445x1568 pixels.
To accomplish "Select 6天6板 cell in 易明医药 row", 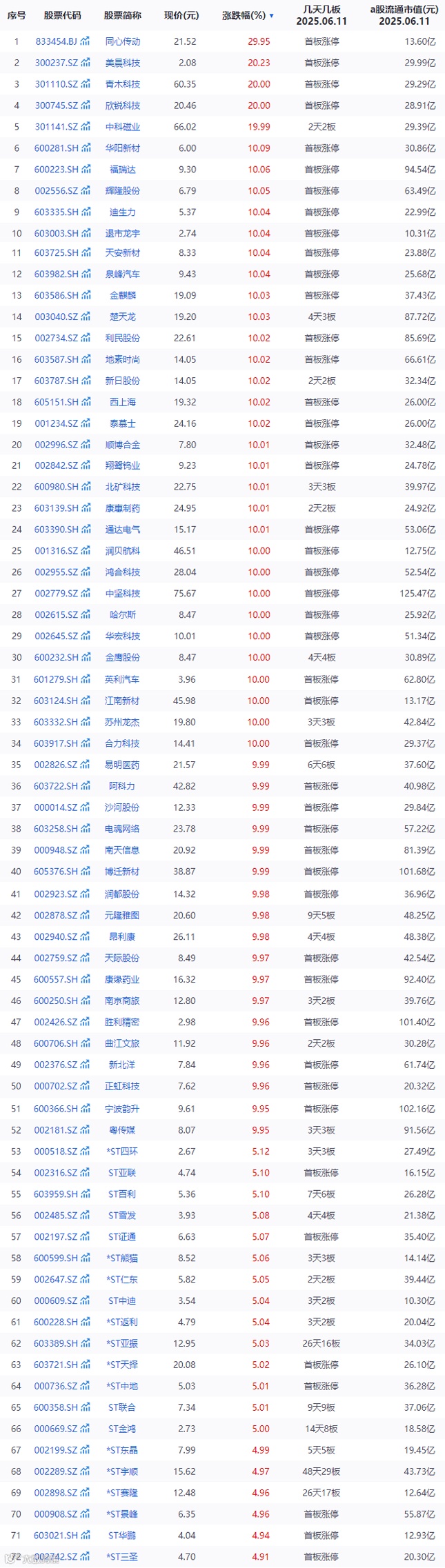I will click(x=322, y=765).
